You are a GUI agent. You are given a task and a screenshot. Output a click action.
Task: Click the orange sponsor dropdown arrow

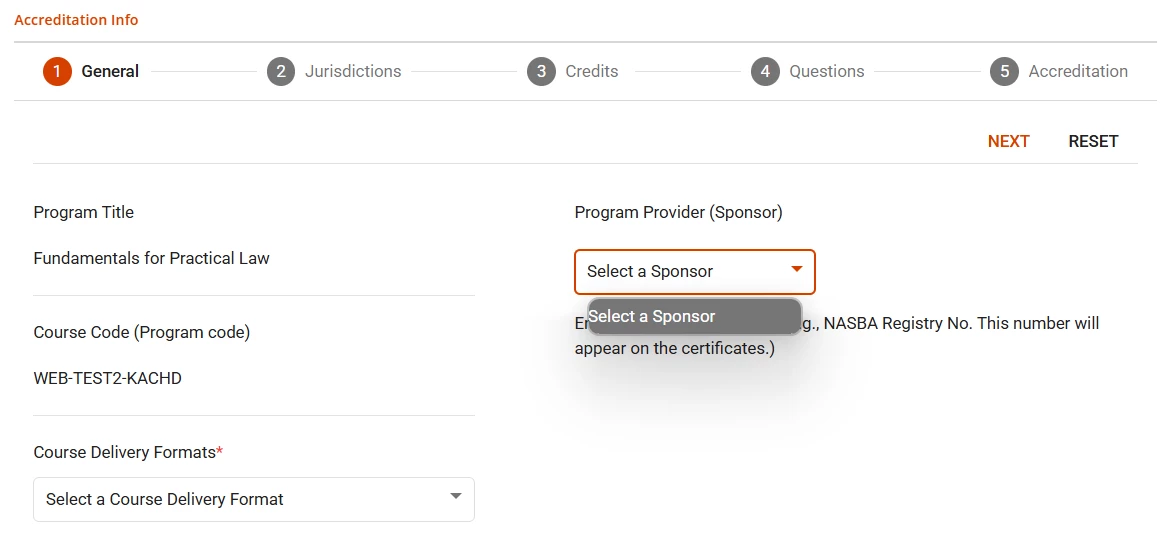797,269
